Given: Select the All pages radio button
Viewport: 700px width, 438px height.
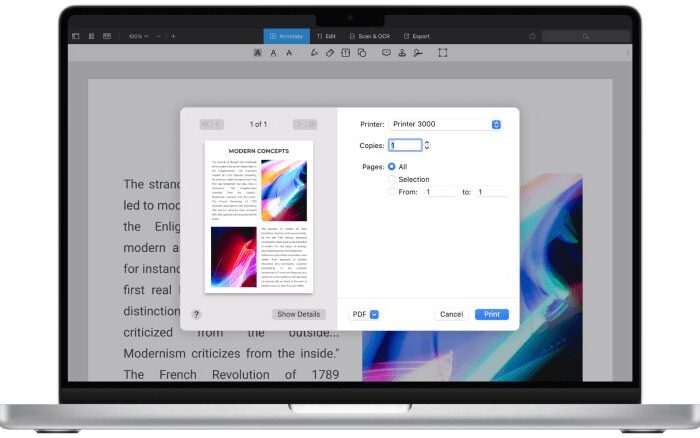Looking at the screenshot, I should click(392, 166).
